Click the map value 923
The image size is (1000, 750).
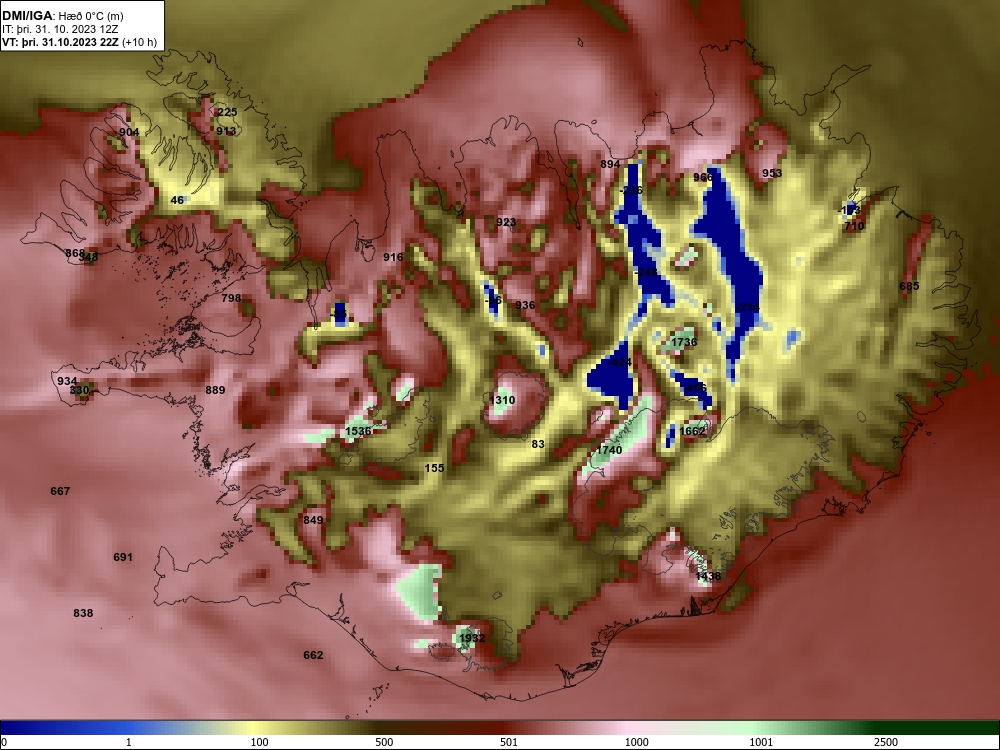506,222
